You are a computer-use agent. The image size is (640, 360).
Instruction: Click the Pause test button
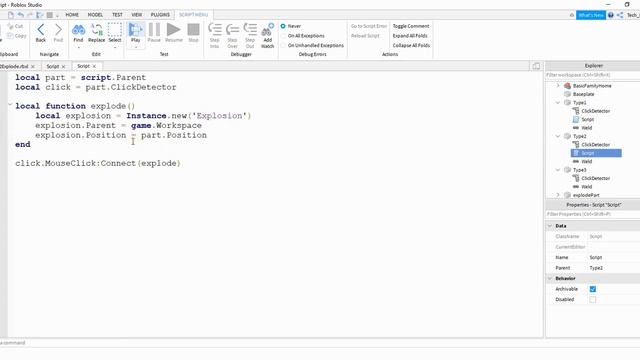coord(154,33)
